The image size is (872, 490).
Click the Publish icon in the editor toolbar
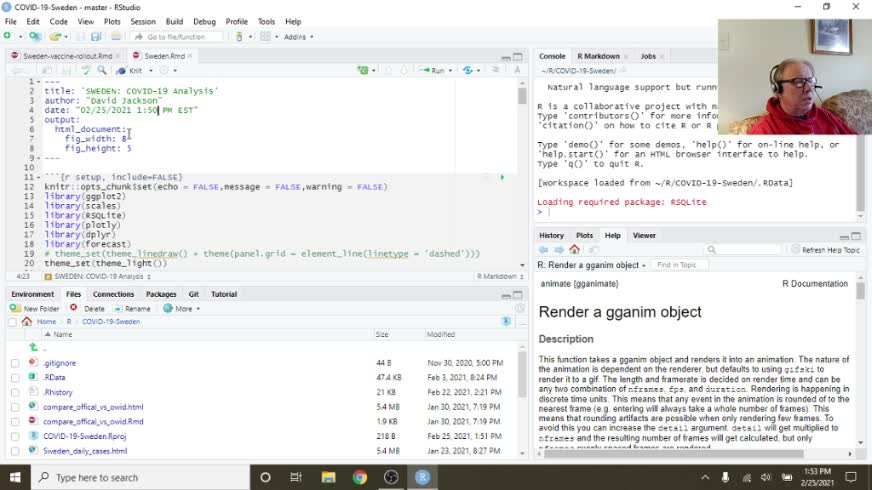click(x=468, y=70)
